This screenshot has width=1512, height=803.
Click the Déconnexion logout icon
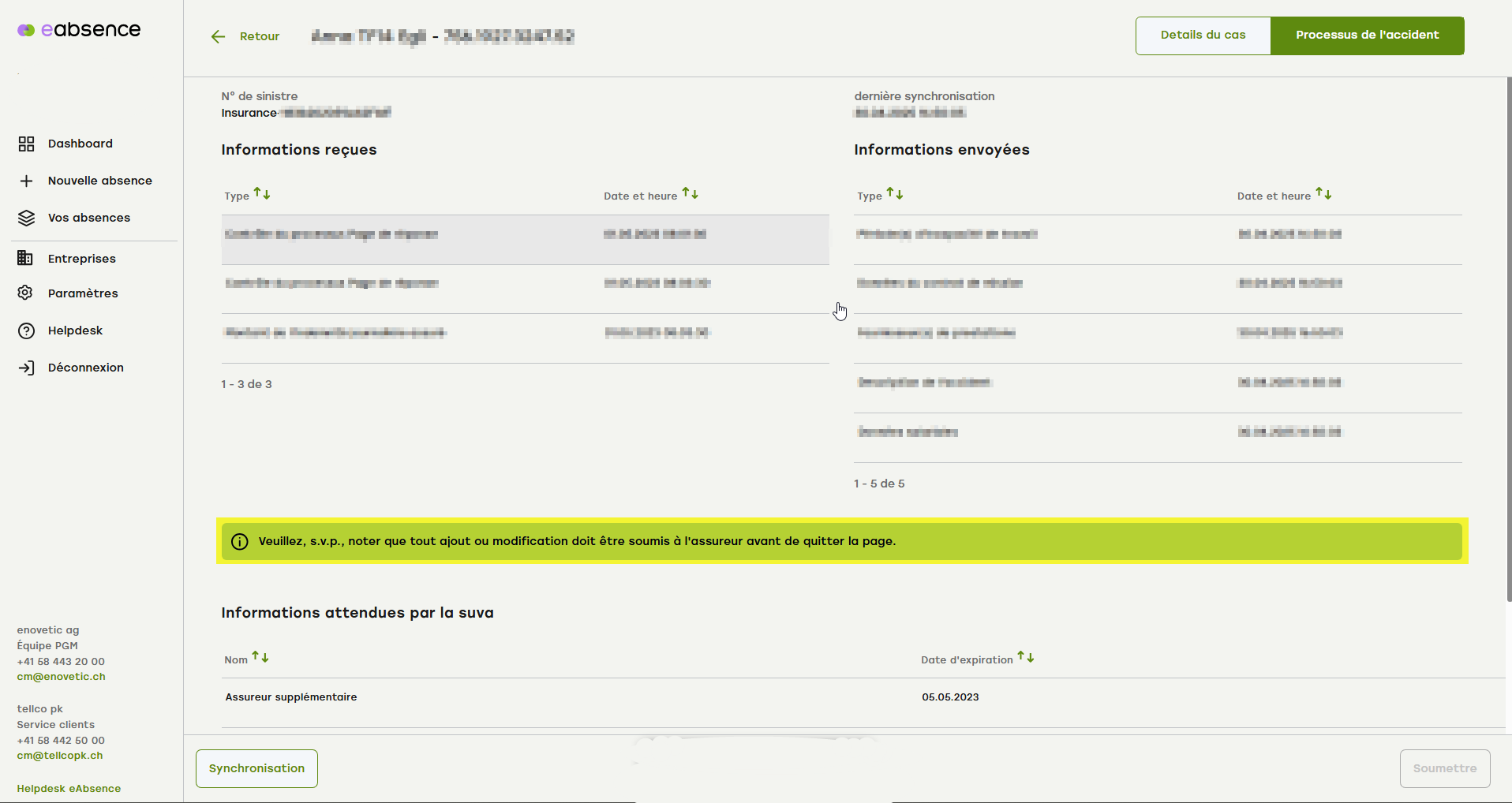(26, 368)
